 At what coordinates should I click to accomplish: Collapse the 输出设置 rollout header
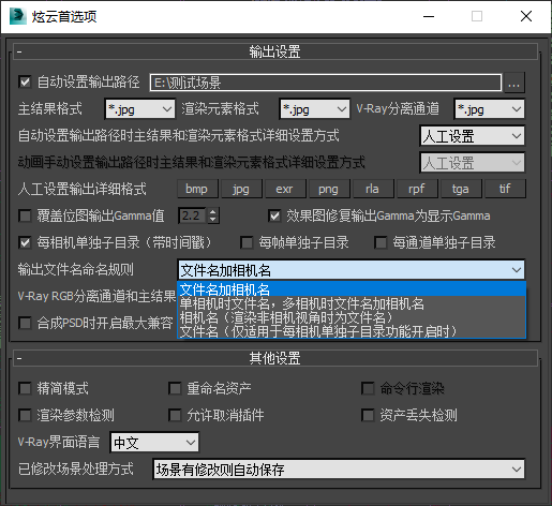(275, 52)
